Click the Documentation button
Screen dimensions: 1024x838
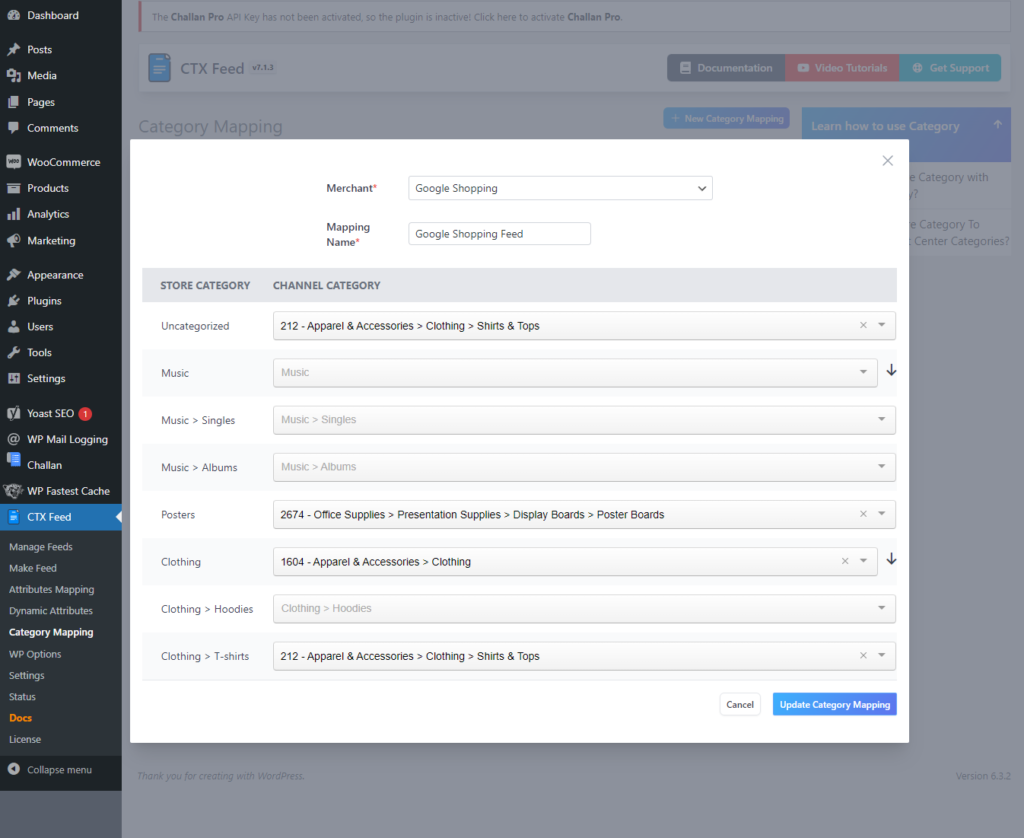tap(726, 68)
